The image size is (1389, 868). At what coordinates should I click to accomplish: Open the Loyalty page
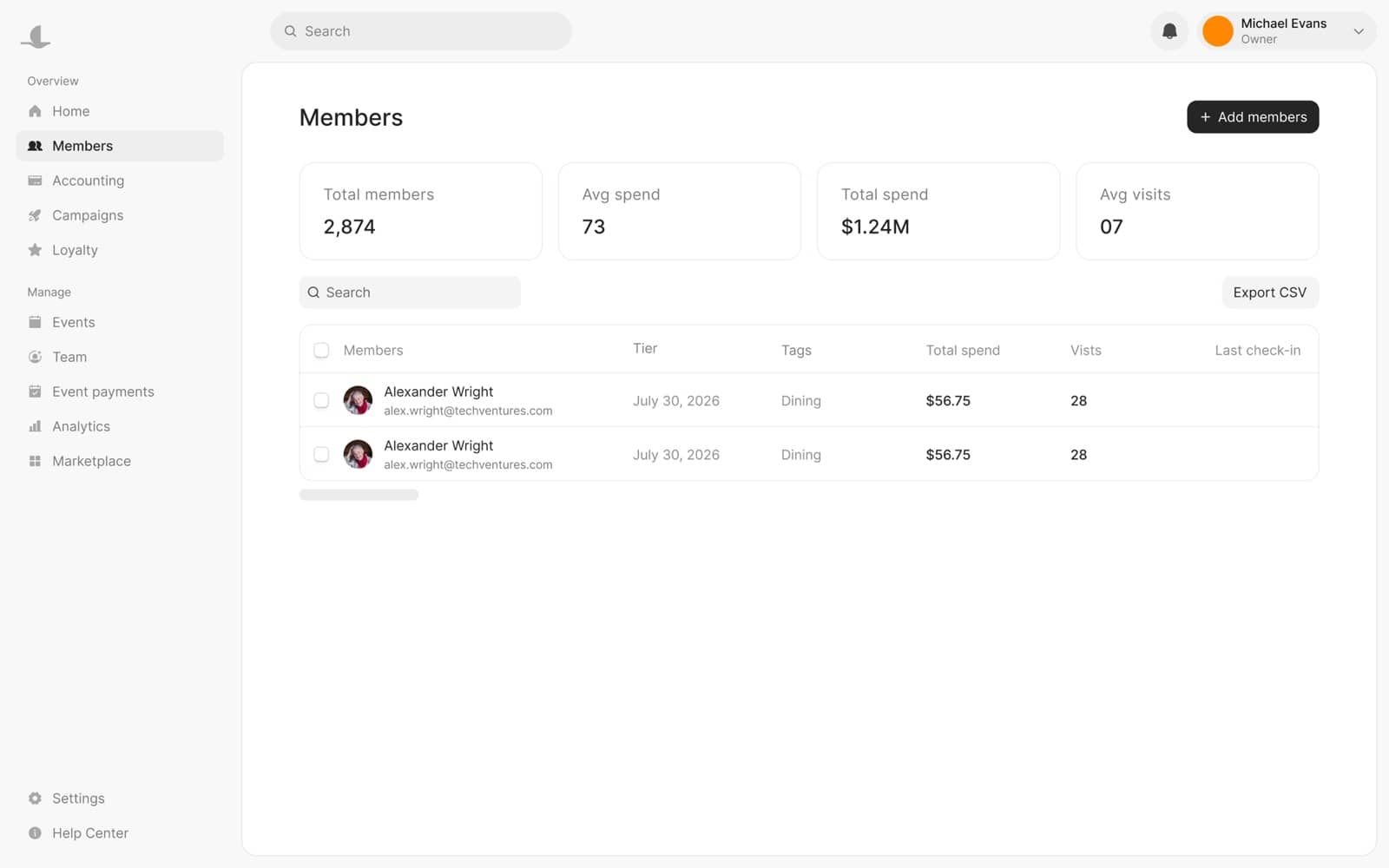click(x=120, y=250)
